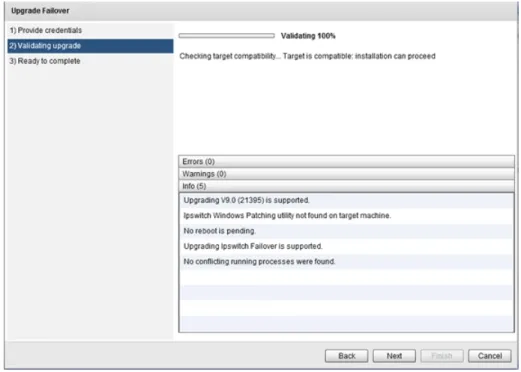Proceed with the Next button

(x=394, y=356)
